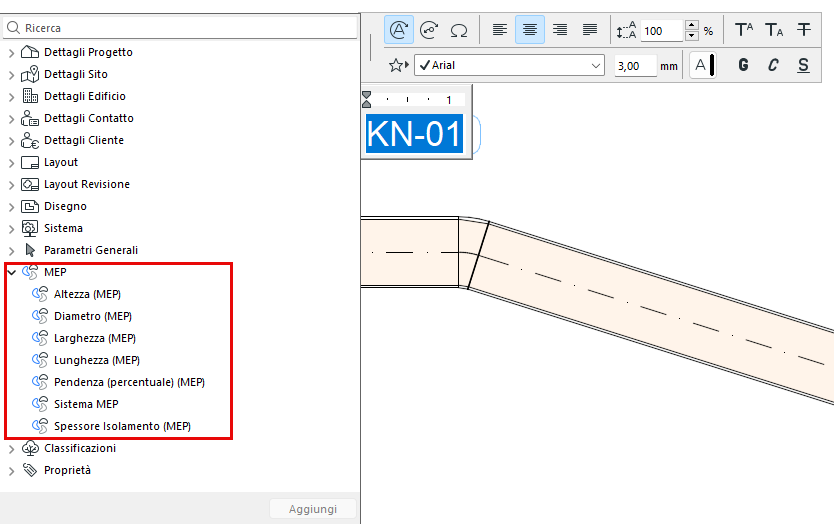
Task: Expand the Sistema group
Action: [x=12, y=229]
